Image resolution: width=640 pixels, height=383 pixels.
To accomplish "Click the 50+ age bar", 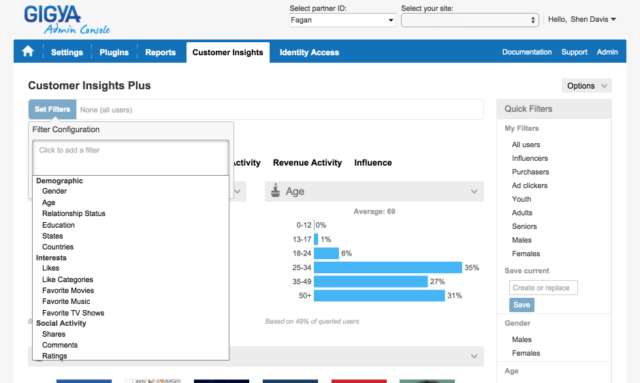I will point(379,295).
